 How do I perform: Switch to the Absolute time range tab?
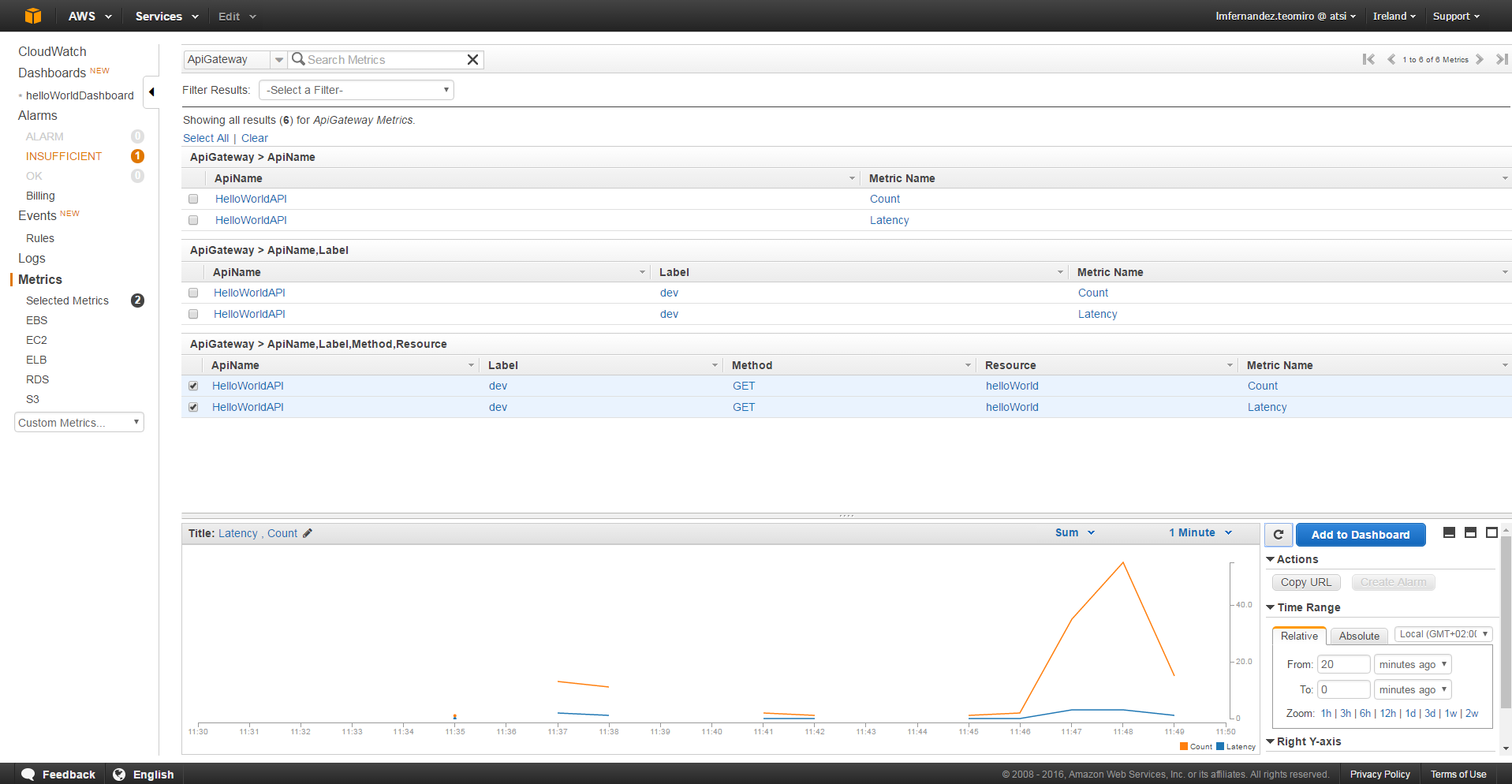click(x=1358, y=636)
